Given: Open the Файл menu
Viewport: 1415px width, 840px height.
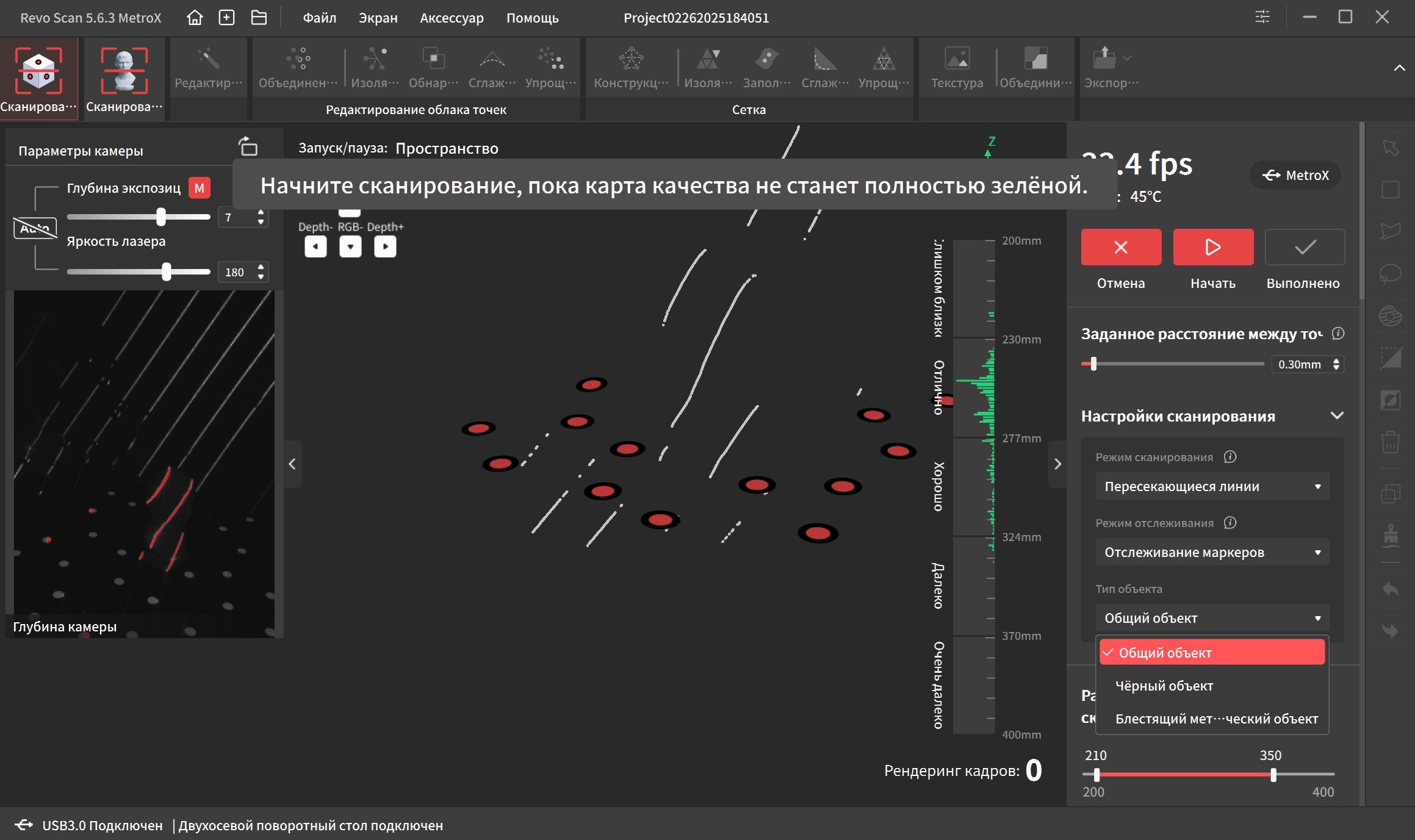Looking at the screenshot, I should point(320,18).
